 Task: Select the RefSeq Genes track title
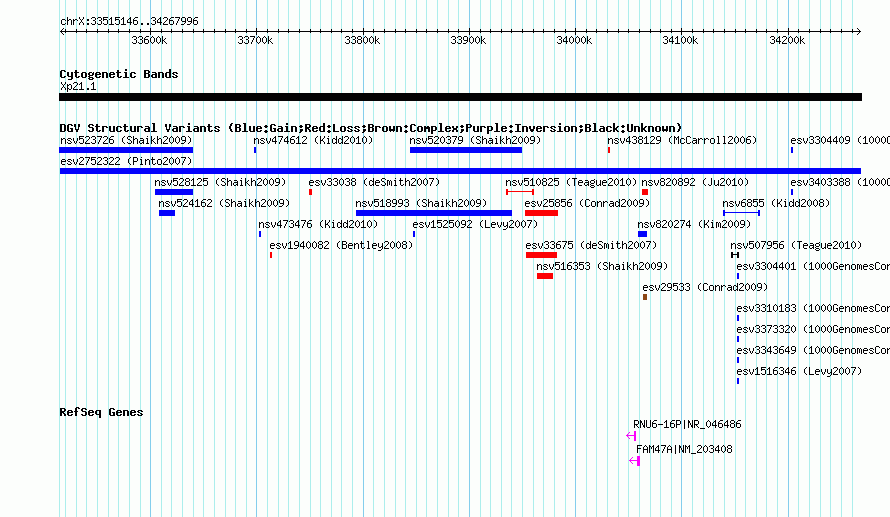point(101,413)
